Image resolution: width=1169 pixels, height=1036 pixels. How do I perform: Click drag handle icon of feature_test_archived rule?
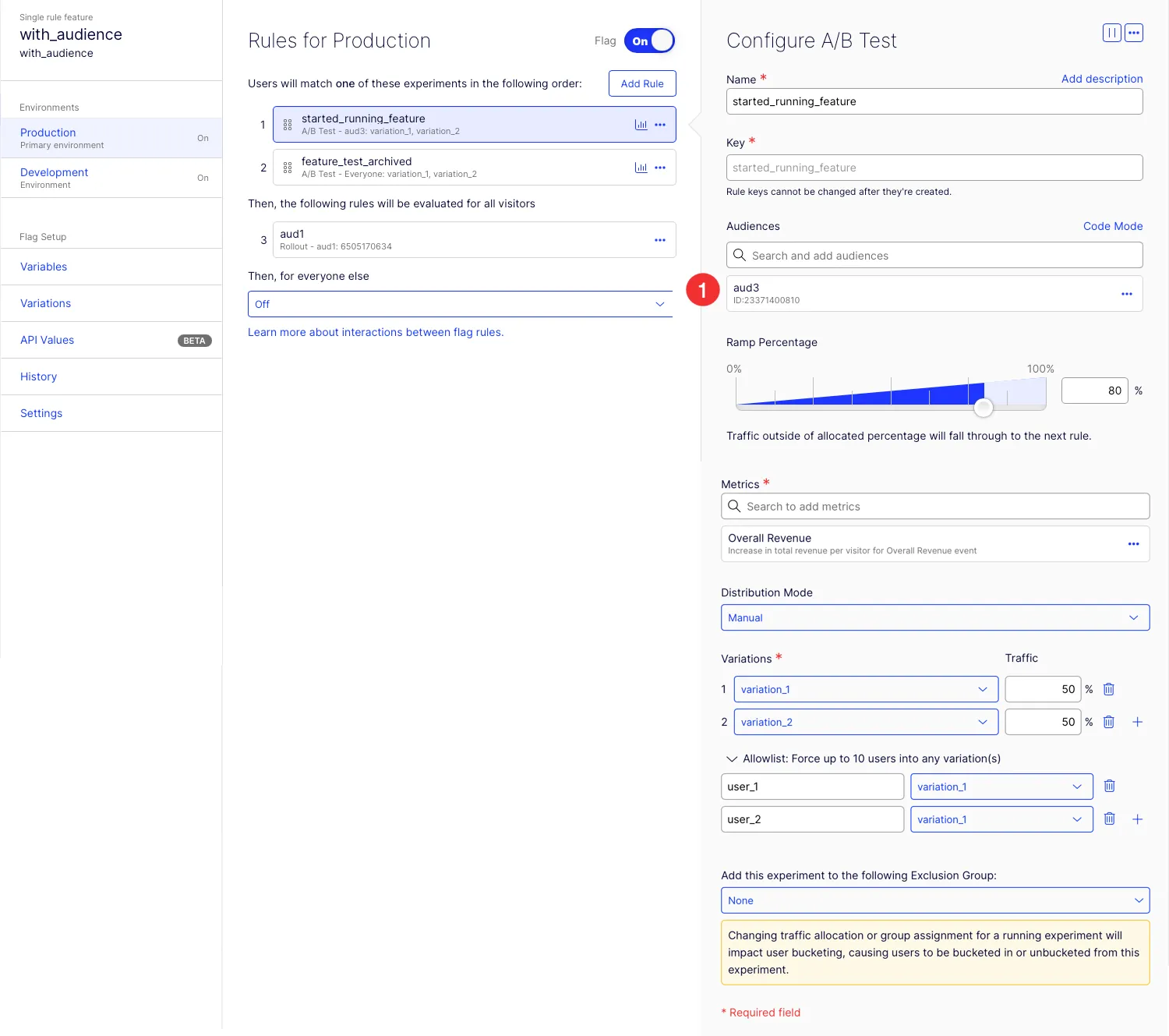(288, 168)
